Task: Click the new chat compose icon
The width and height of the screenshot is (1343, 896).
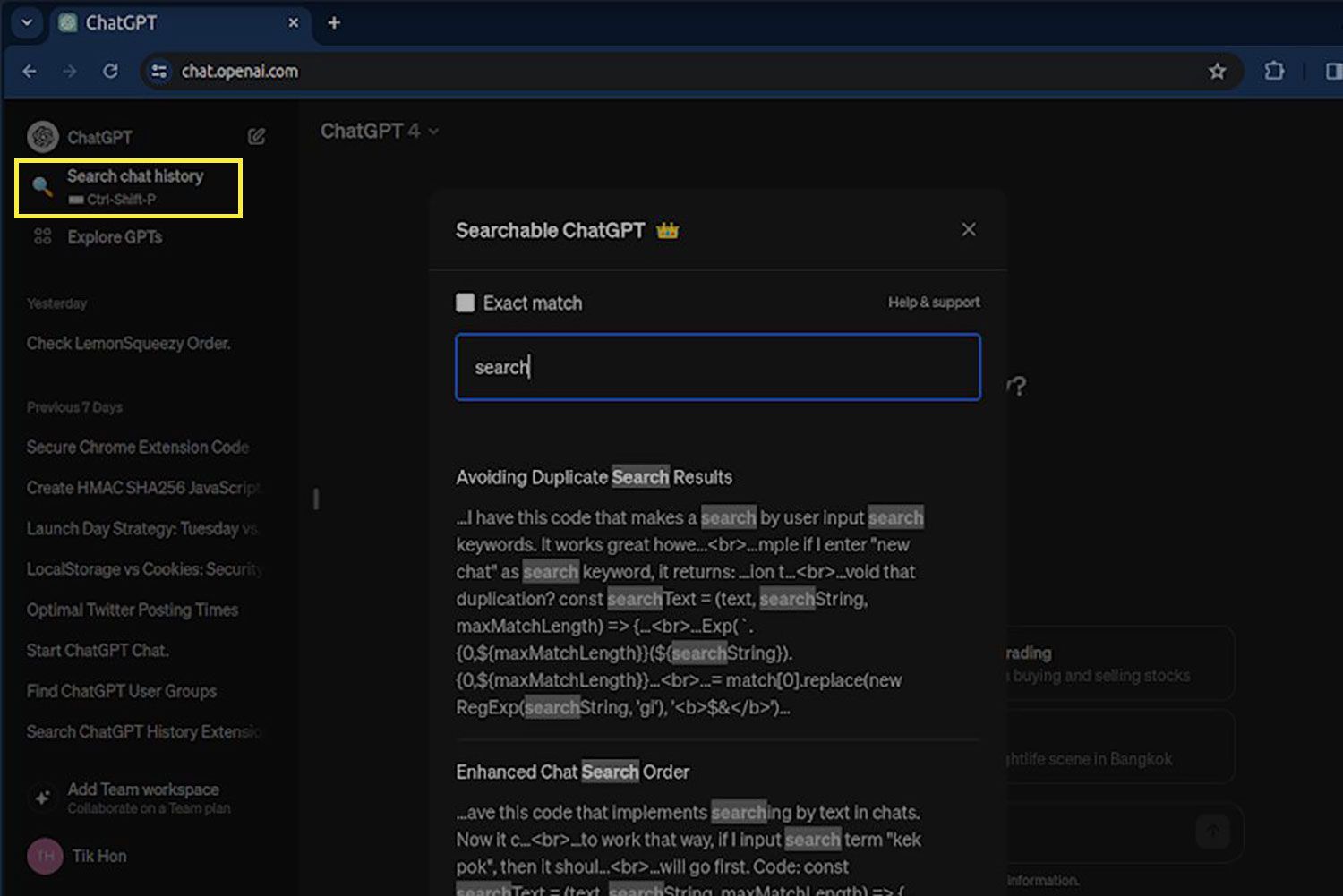Action: pyautogui.click(x=256, y=137)
